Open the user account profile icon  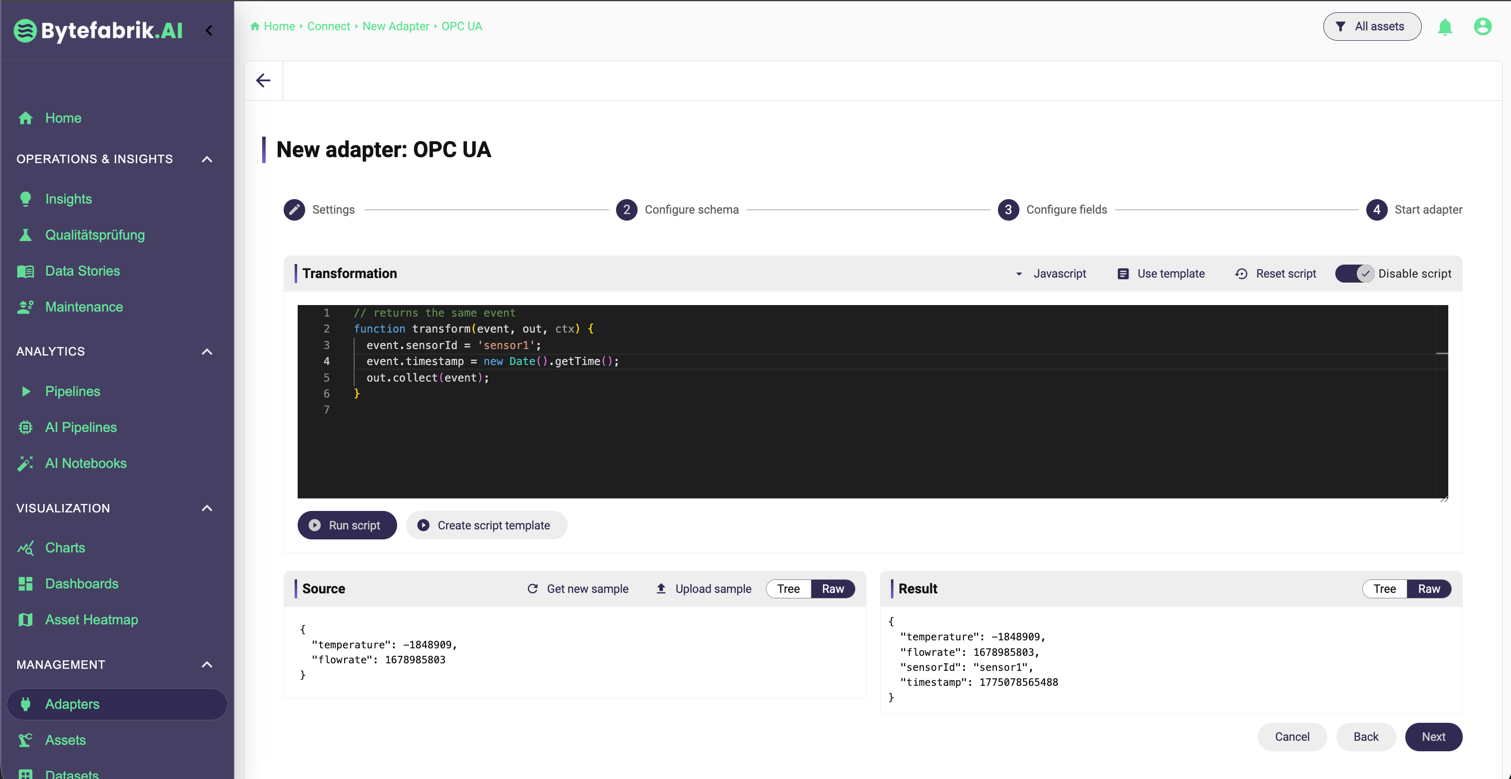(1482, 27)
